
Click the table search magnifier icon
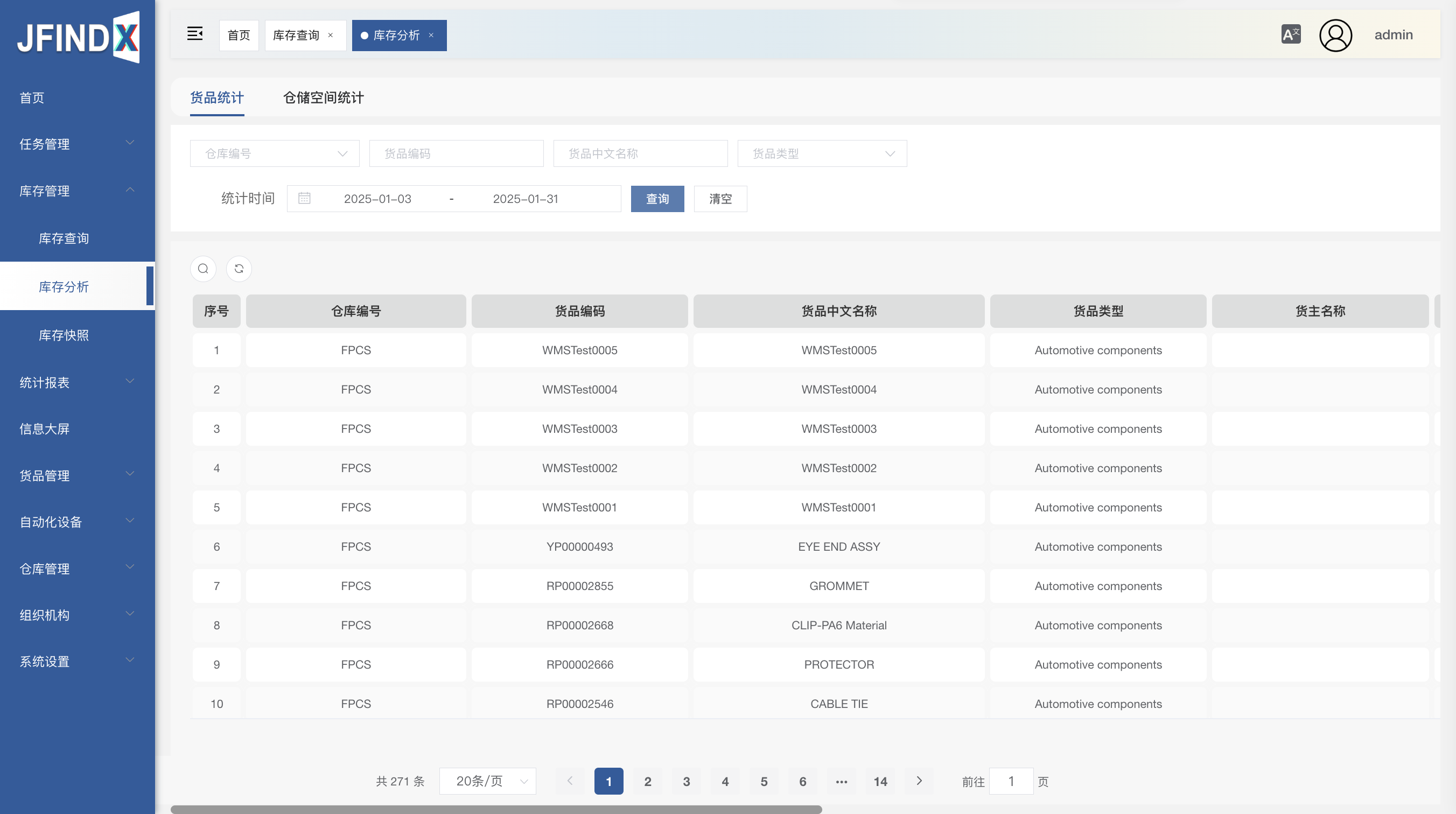tap(204, 269)
